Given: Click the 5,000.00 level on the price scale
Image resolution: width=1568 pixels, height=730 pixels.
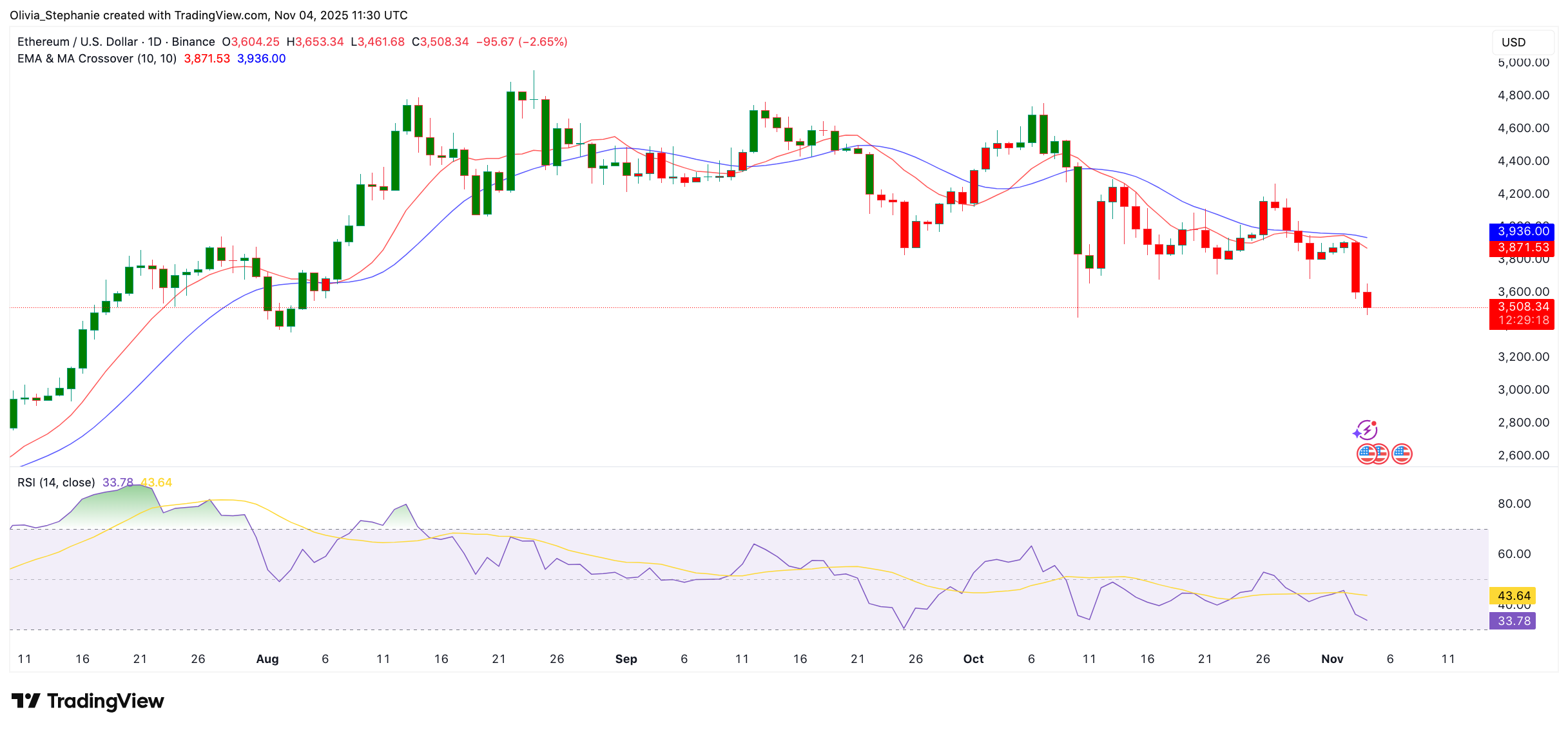Looking at the screenshot, I should point(1524,62).
